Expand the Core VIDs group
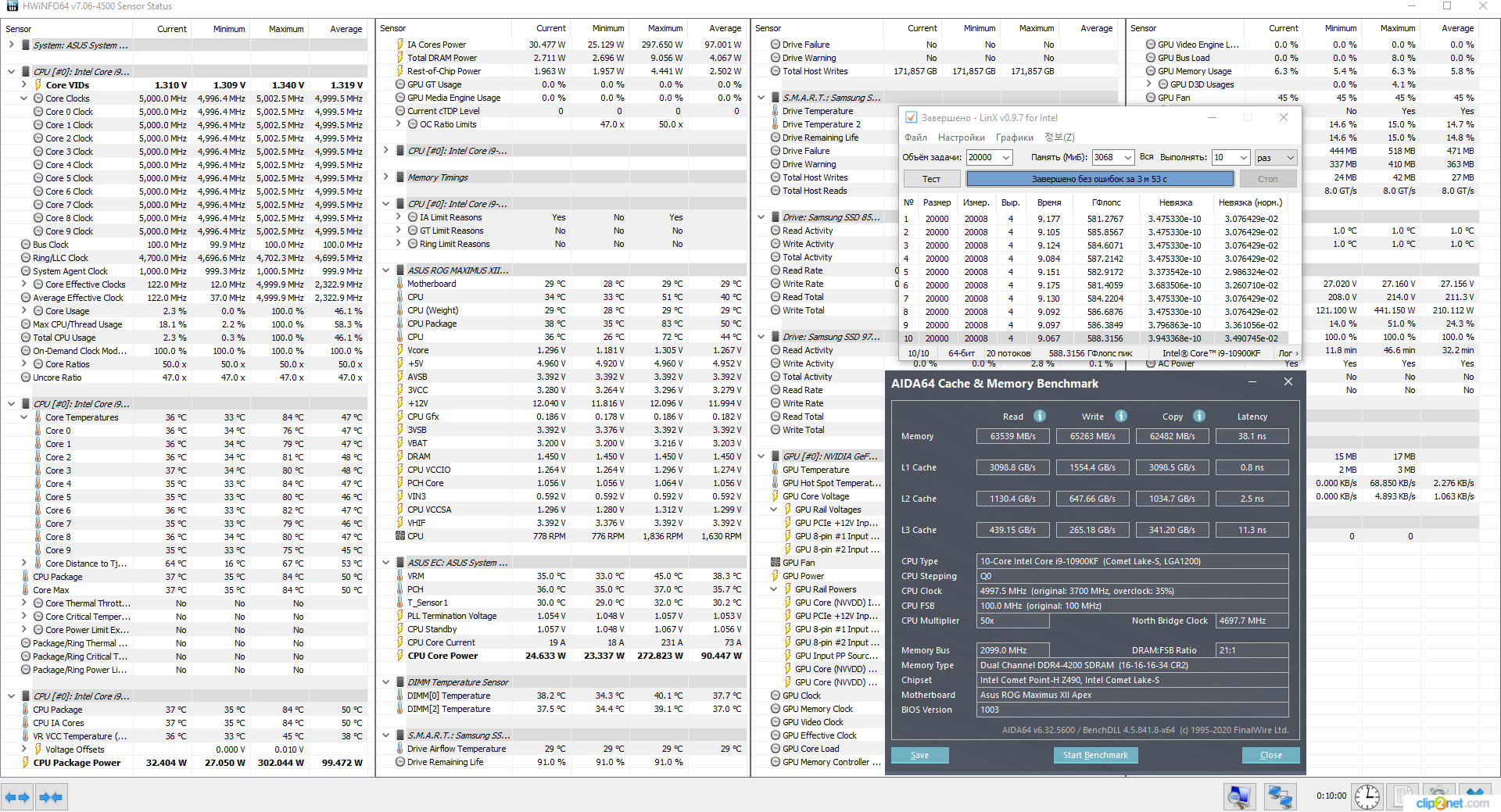Screen dimensions: 1501x812 [x=24, y=85]
